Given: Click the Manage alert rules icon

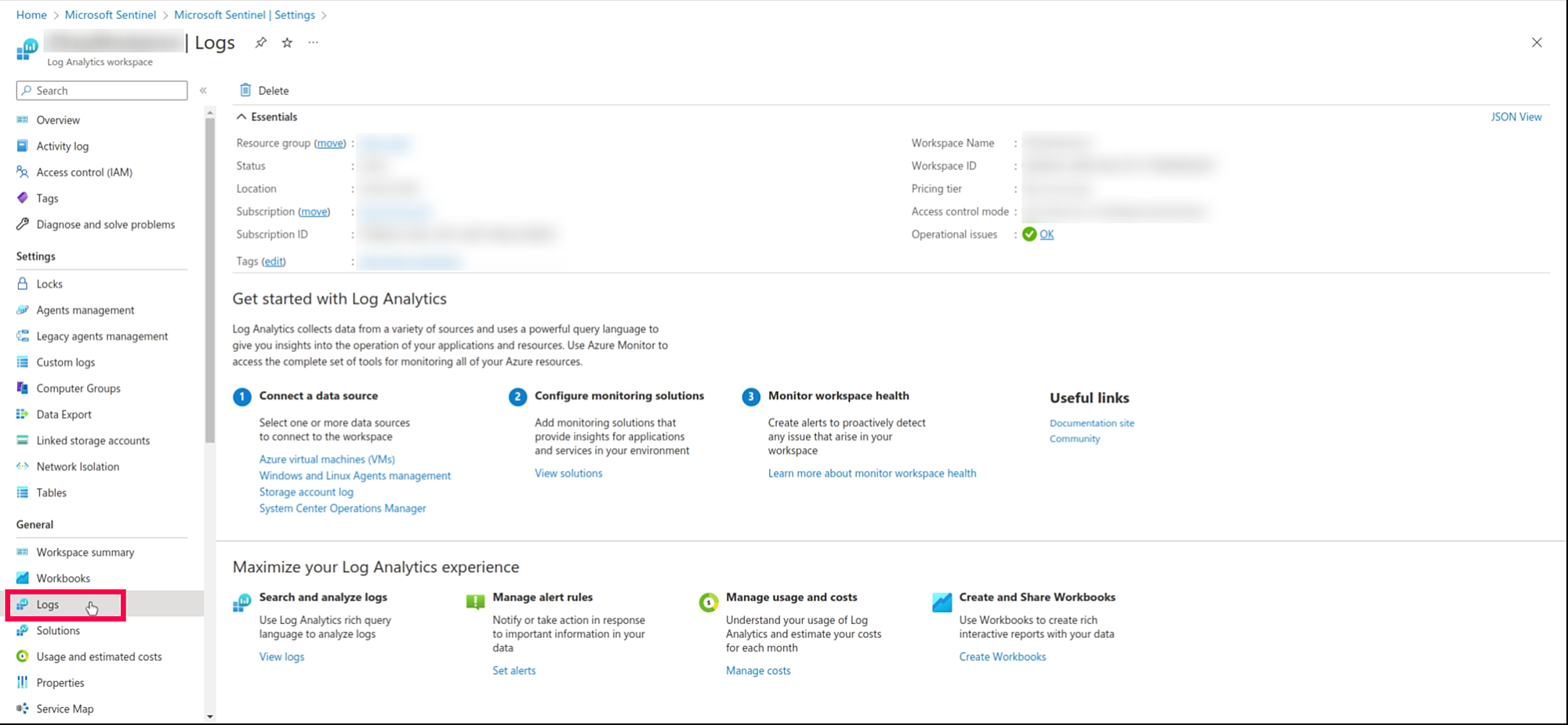Looking at the screenshot, I should click(475, 602).
